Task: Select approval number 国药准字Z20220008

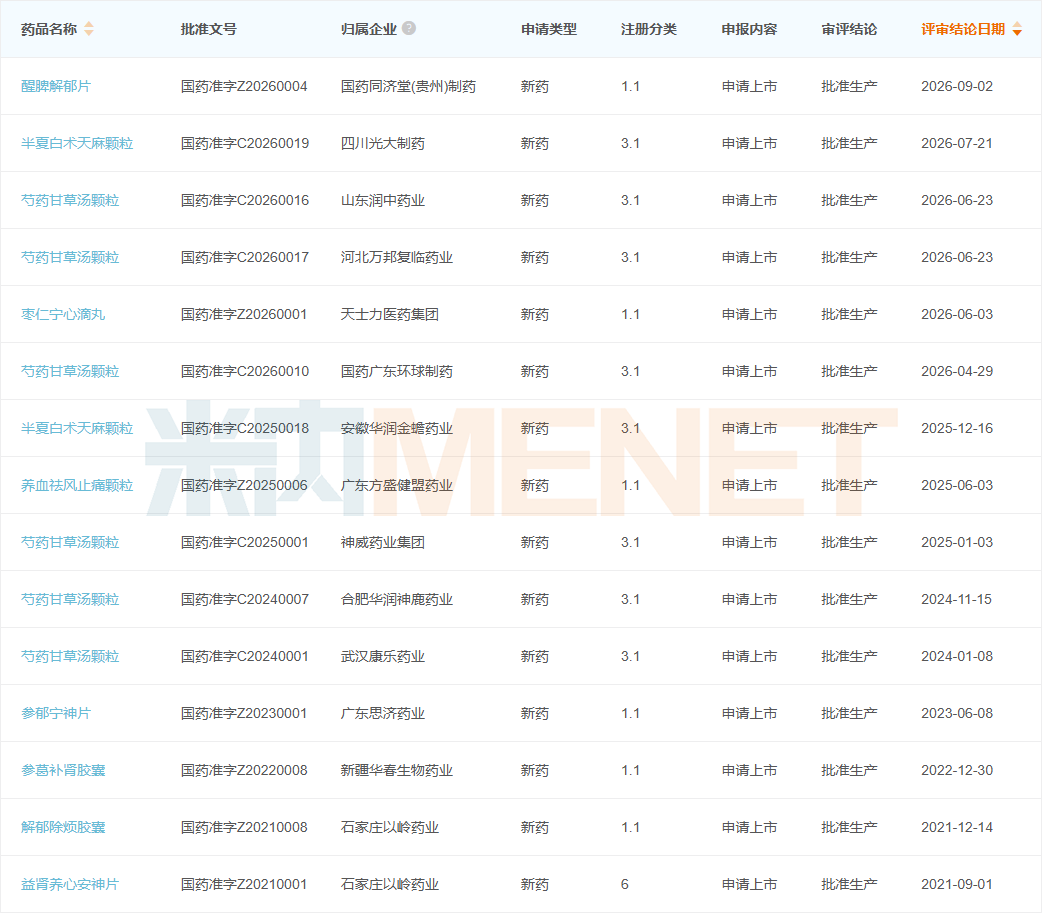Action: 244,771
